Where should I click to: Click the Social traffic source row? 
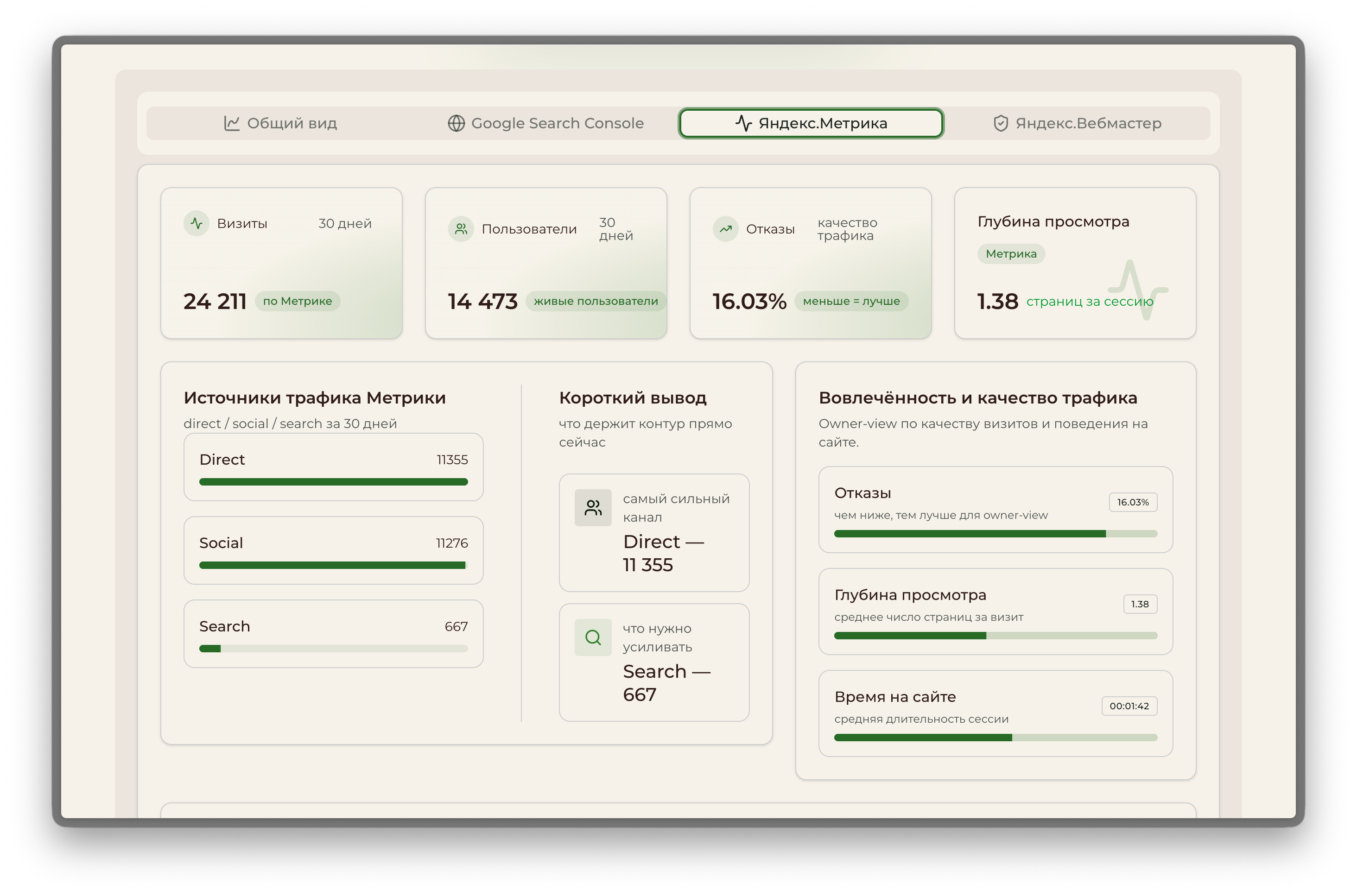click(x=333, y=550)
